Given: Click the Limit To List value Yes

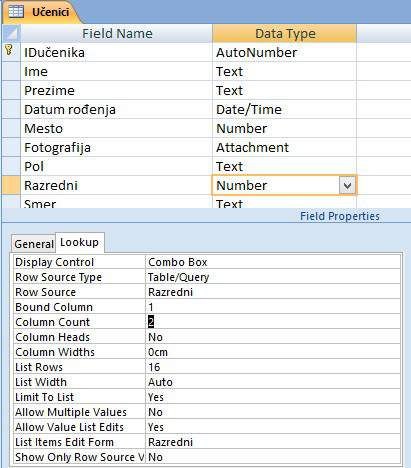Looking at the screenshot, I should pos(273,397).
